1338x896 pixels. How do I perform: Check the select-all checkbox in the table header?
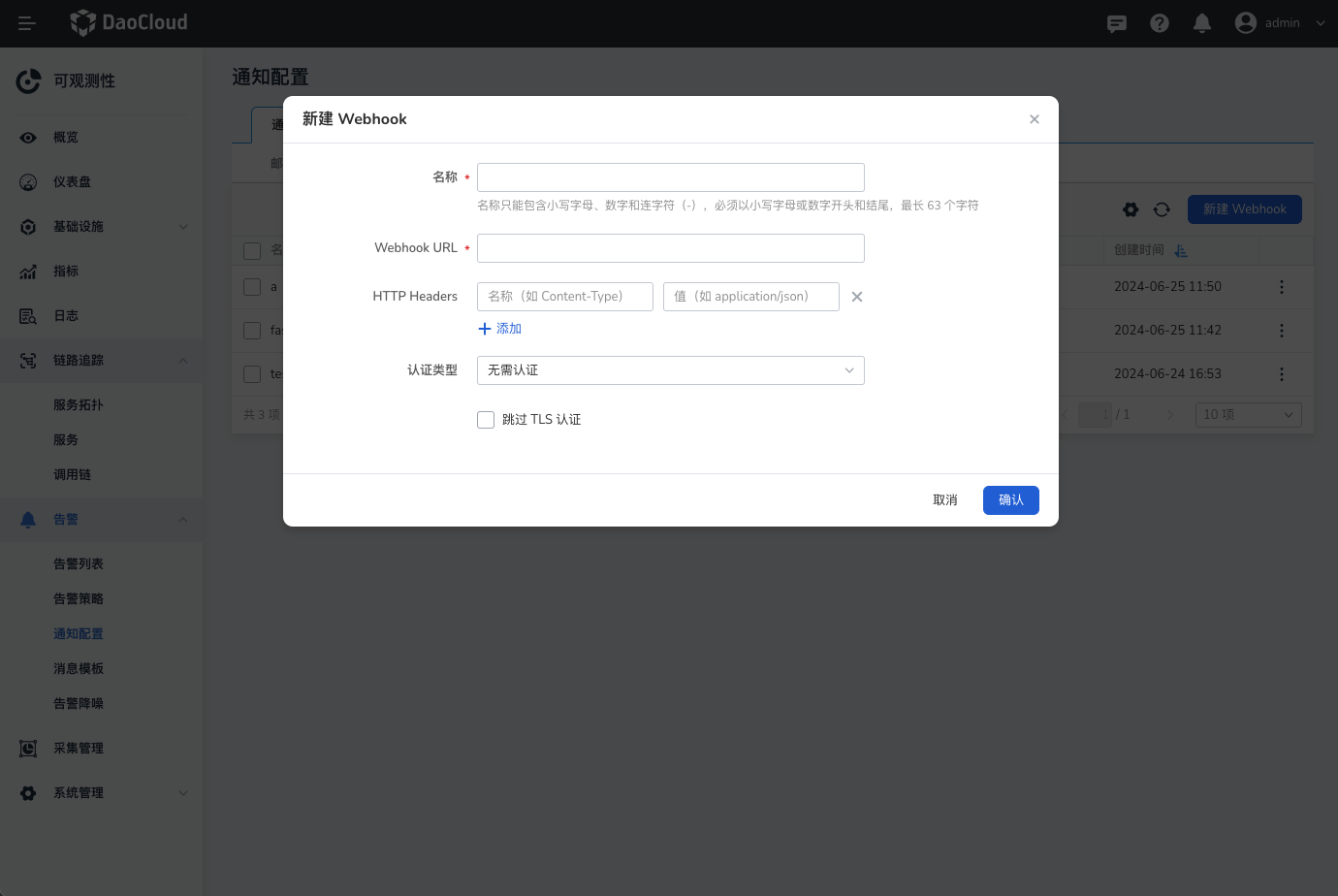[251, 250]
